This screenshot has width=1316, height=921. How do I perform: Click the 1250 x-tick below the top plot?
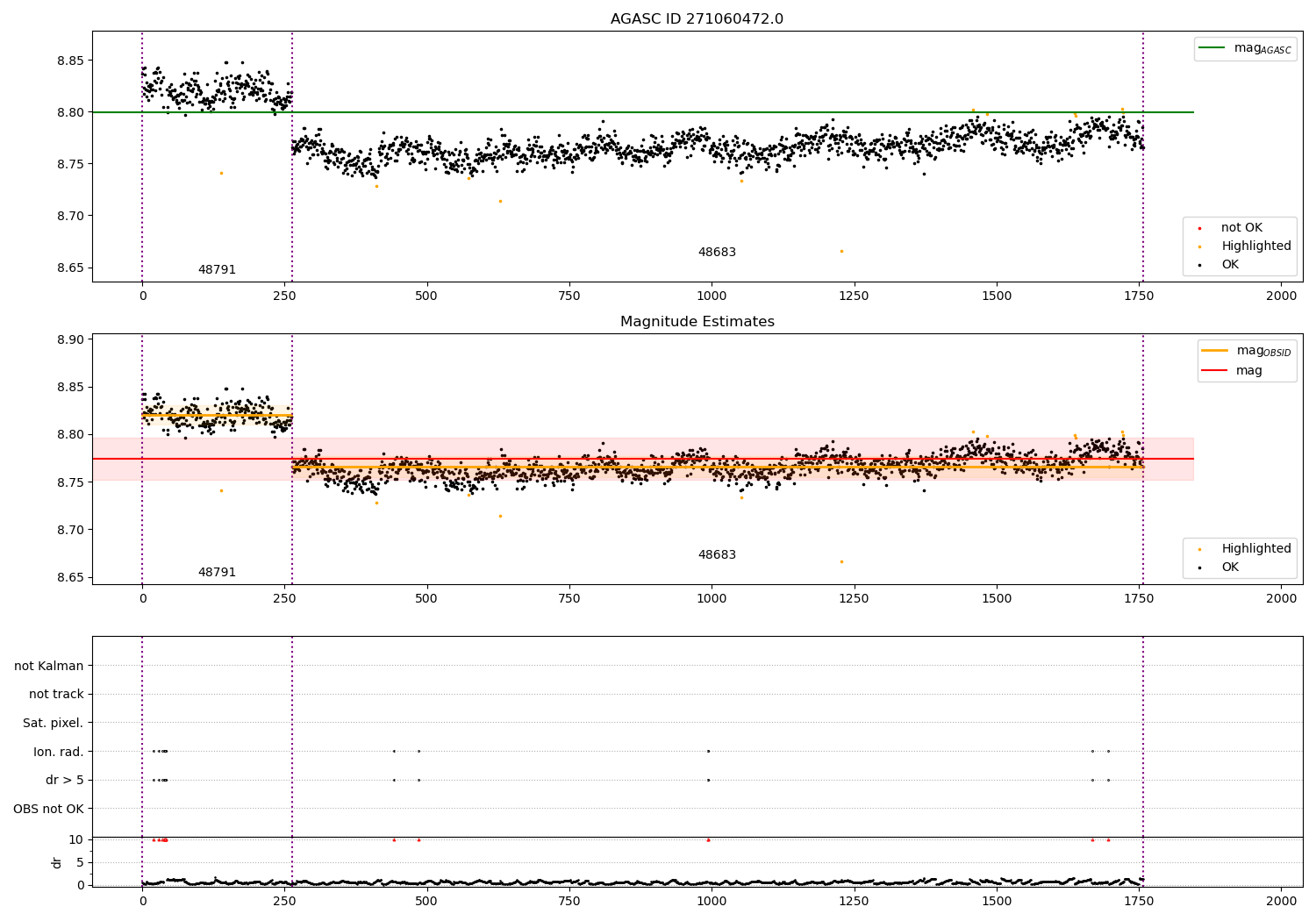point(854,296)
